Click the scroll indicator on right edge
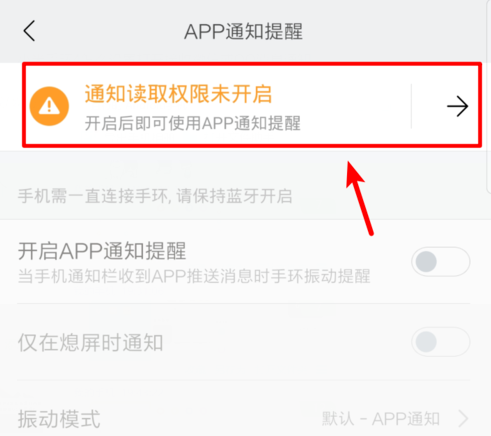Viewport: 491px width, 436px height. (x=489, y=97)
